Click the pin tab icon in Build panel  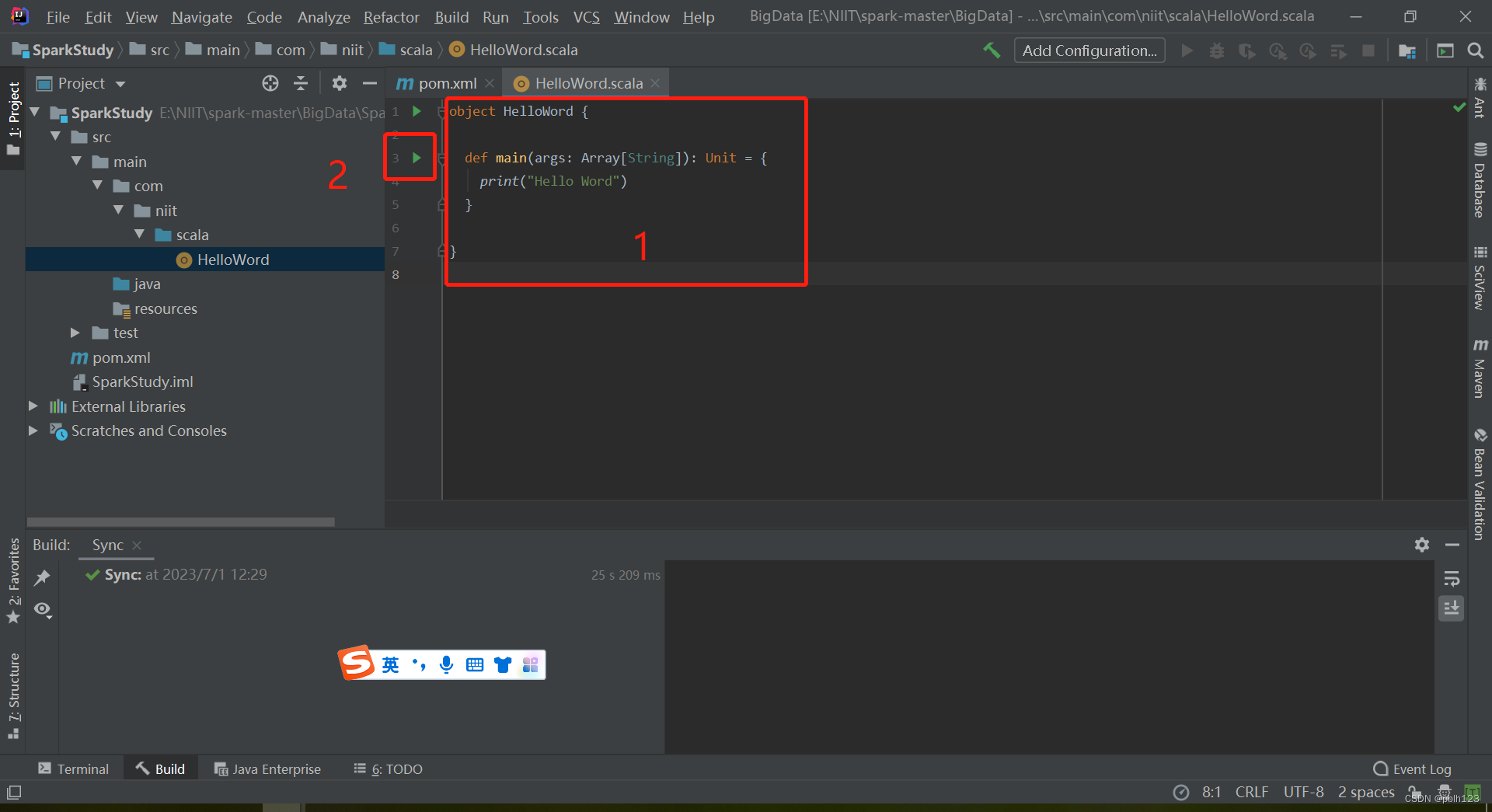42,577
